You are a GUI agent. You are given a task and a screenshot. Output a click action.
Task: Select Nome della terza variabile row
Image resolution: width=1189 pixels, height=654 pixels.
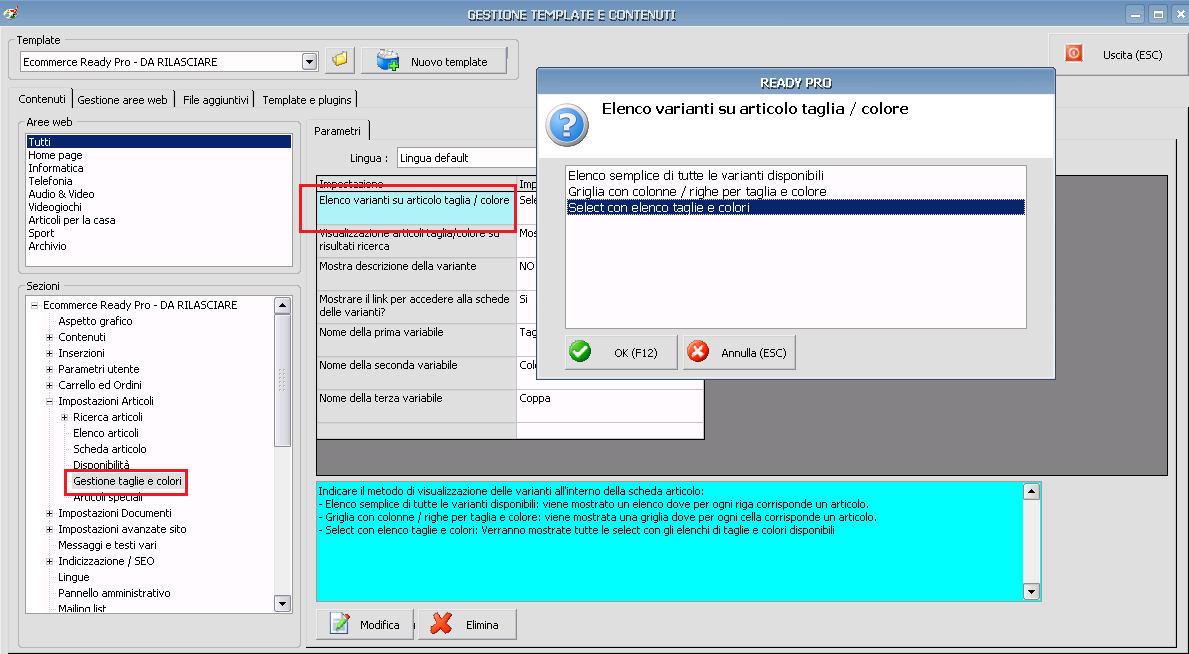click(416, 405)
